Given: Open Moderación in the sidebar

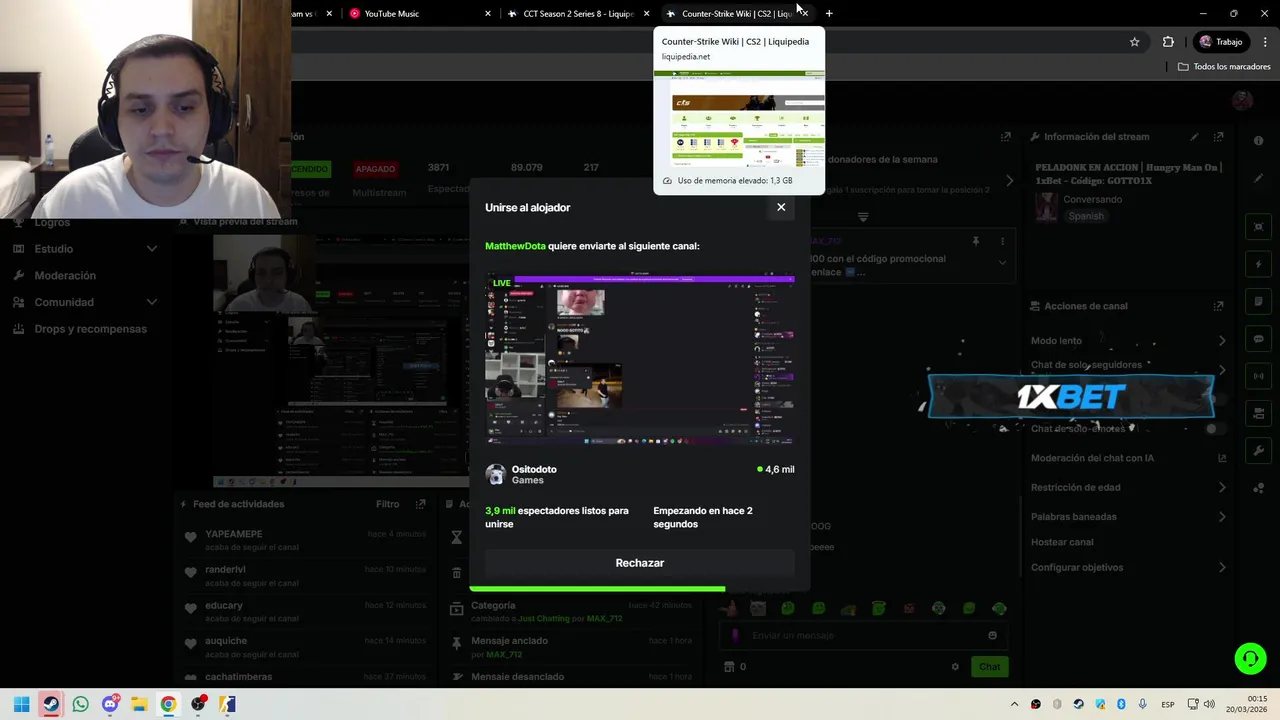Looking at the screenshot, I should point(65,276).
